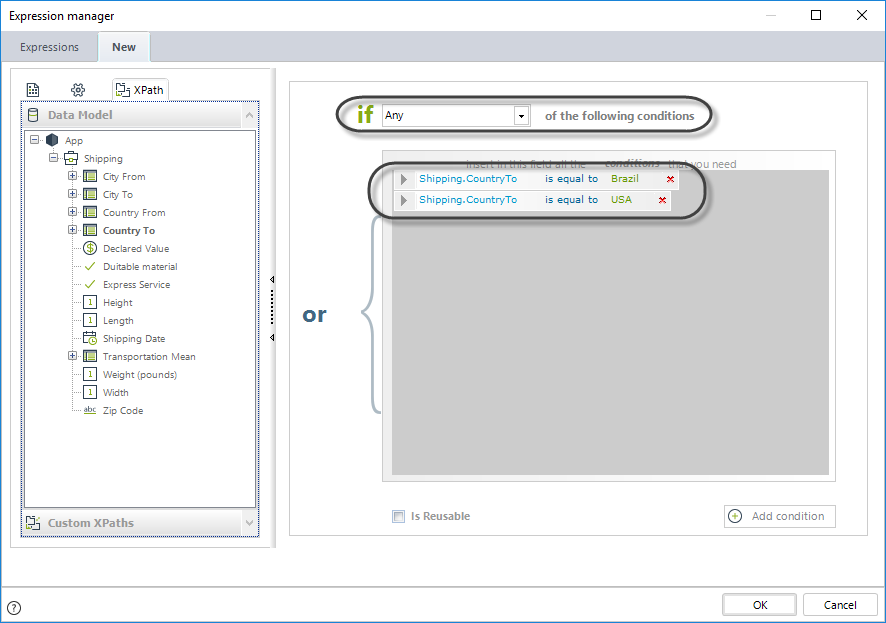Expand the USA condition row arrow
Screen dimensions: 886x623
(403, 200)
